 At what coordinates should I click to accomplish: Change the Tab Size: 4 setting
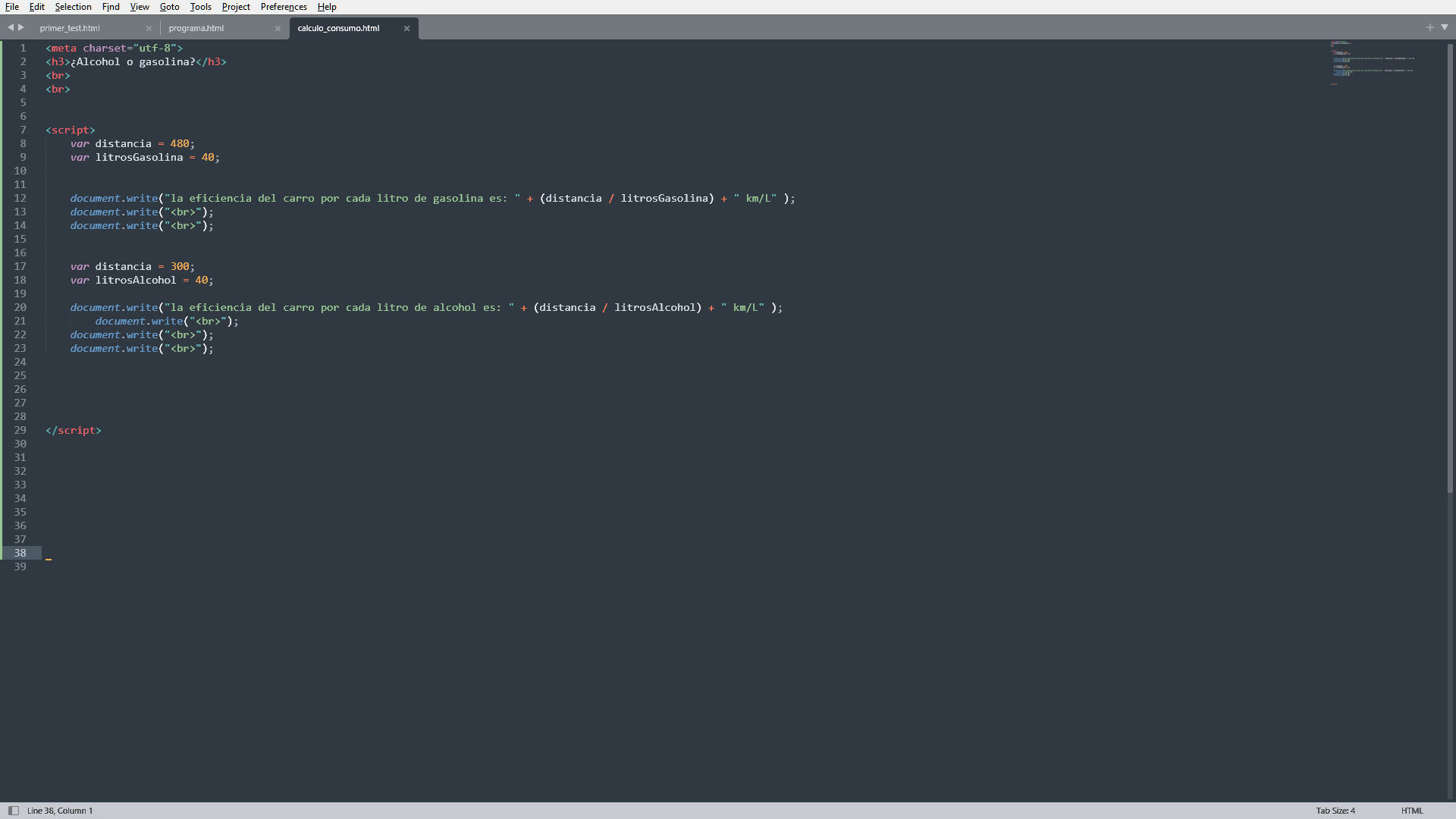point(1335,811)
